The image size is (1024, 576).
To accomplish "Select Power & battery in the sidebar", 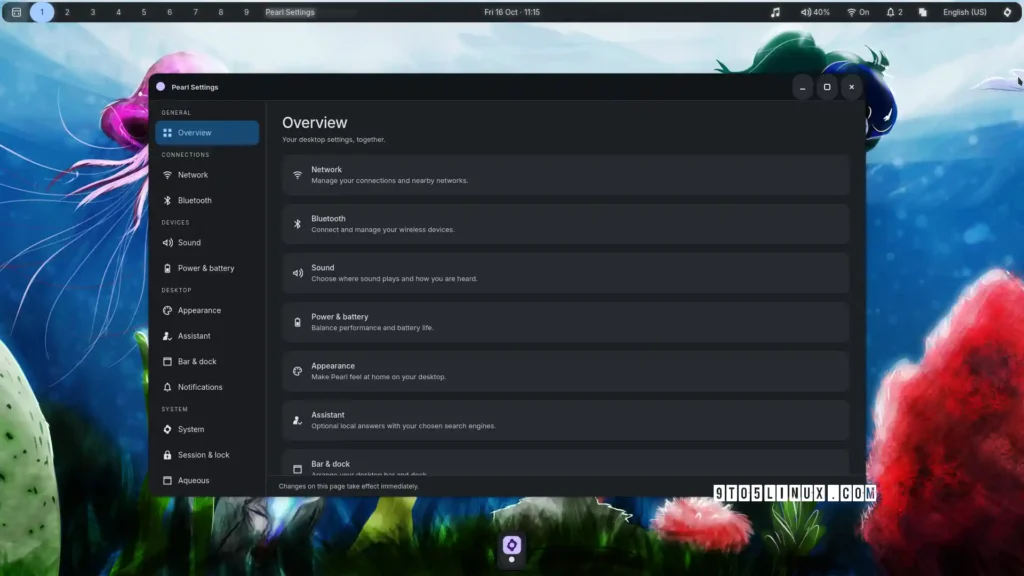I will 207,268.
